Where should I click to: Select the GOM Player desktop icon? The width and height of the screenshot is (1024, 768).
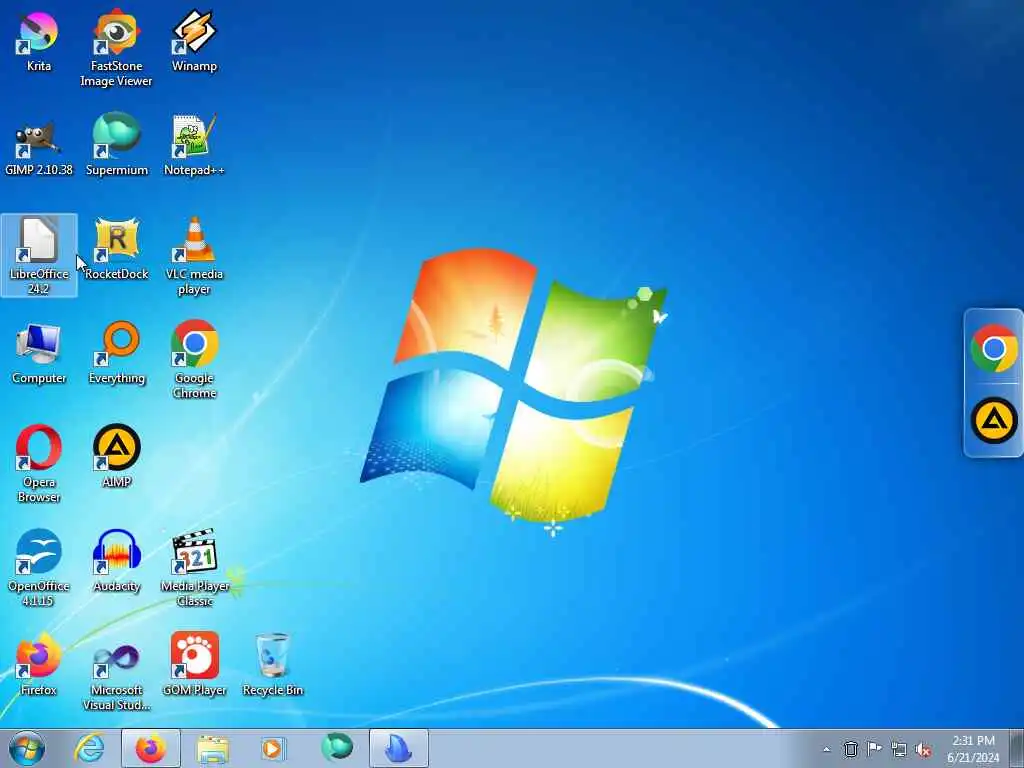click(x=194, y=664)
